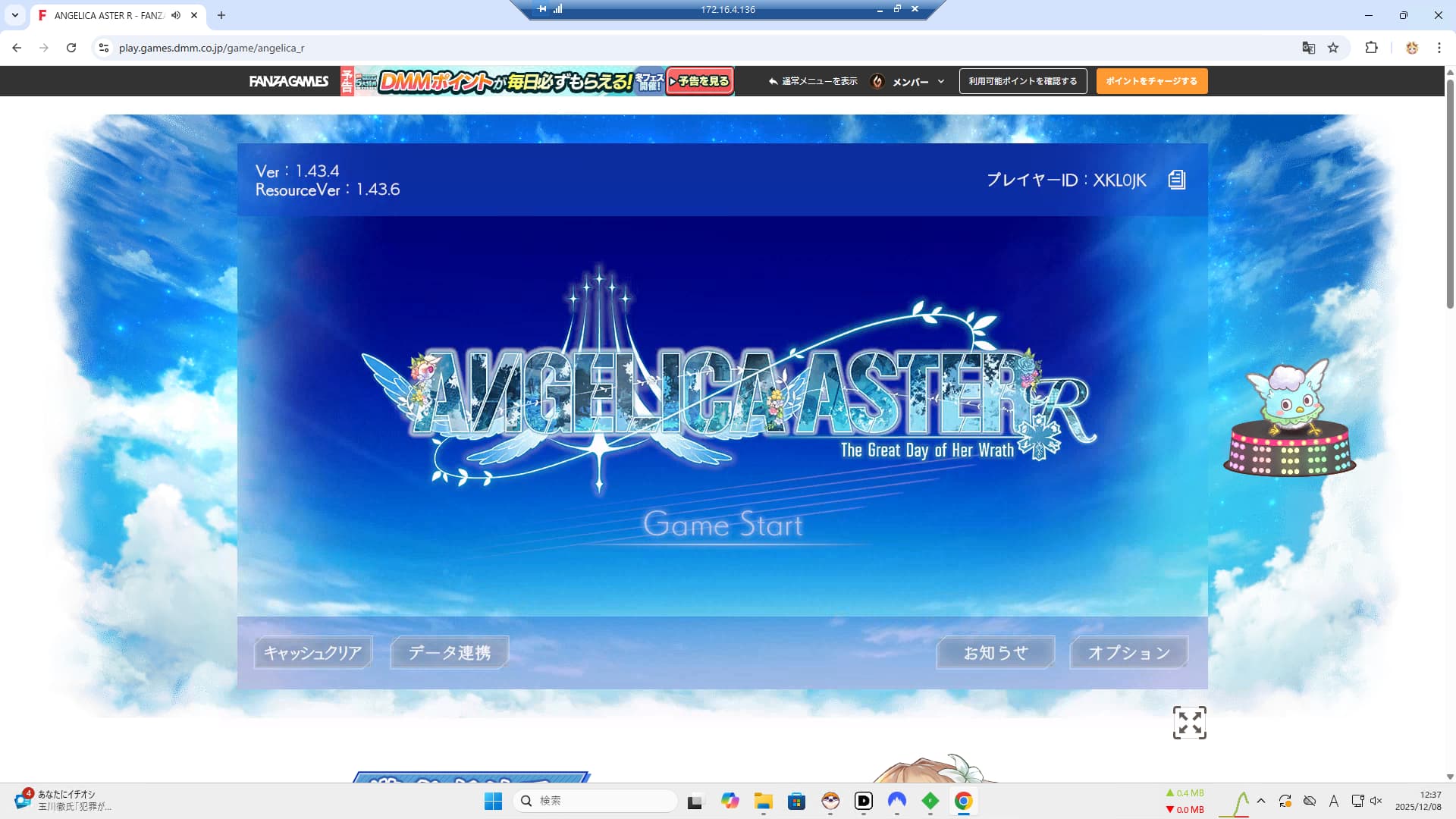Open the オプション settings button
Viewport: 1456px width, 819px height.
[1128, 652]
